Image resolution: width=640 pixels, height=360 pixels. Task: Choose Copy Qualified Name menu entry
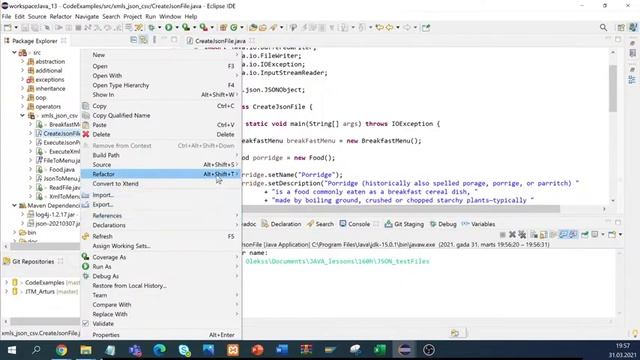160,116
